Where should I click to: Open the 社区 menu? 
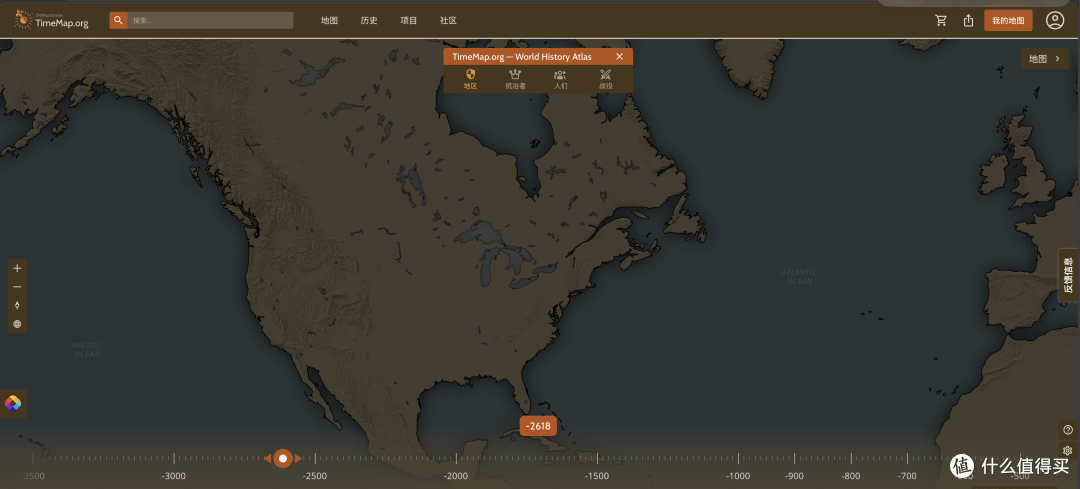point(448,21)
